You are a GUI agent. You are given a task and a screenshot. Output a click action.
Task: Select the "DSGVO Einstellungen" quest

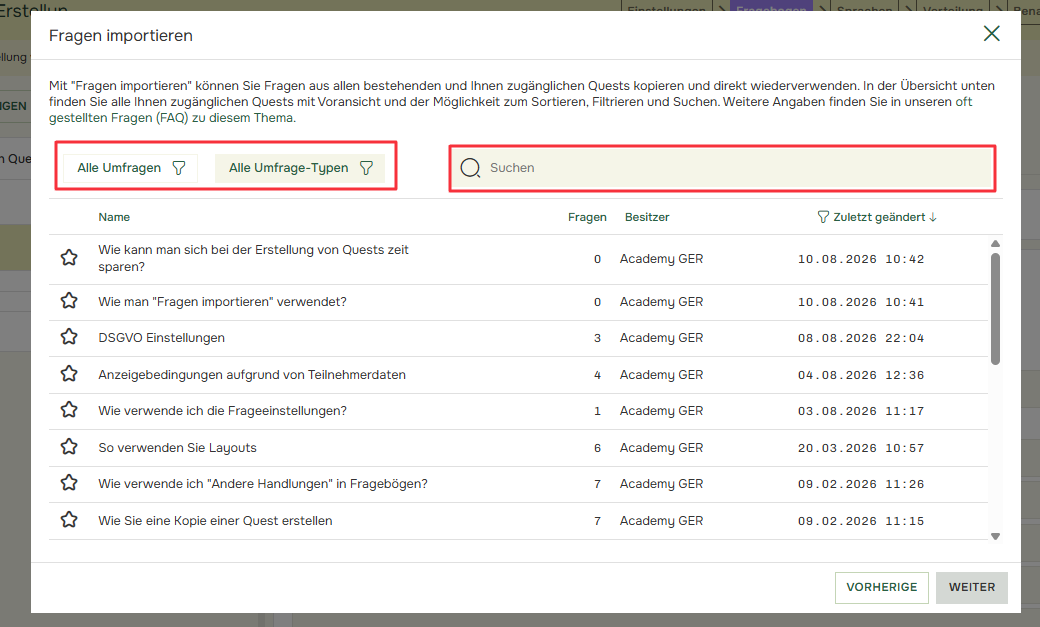click(x=161, y=338)
